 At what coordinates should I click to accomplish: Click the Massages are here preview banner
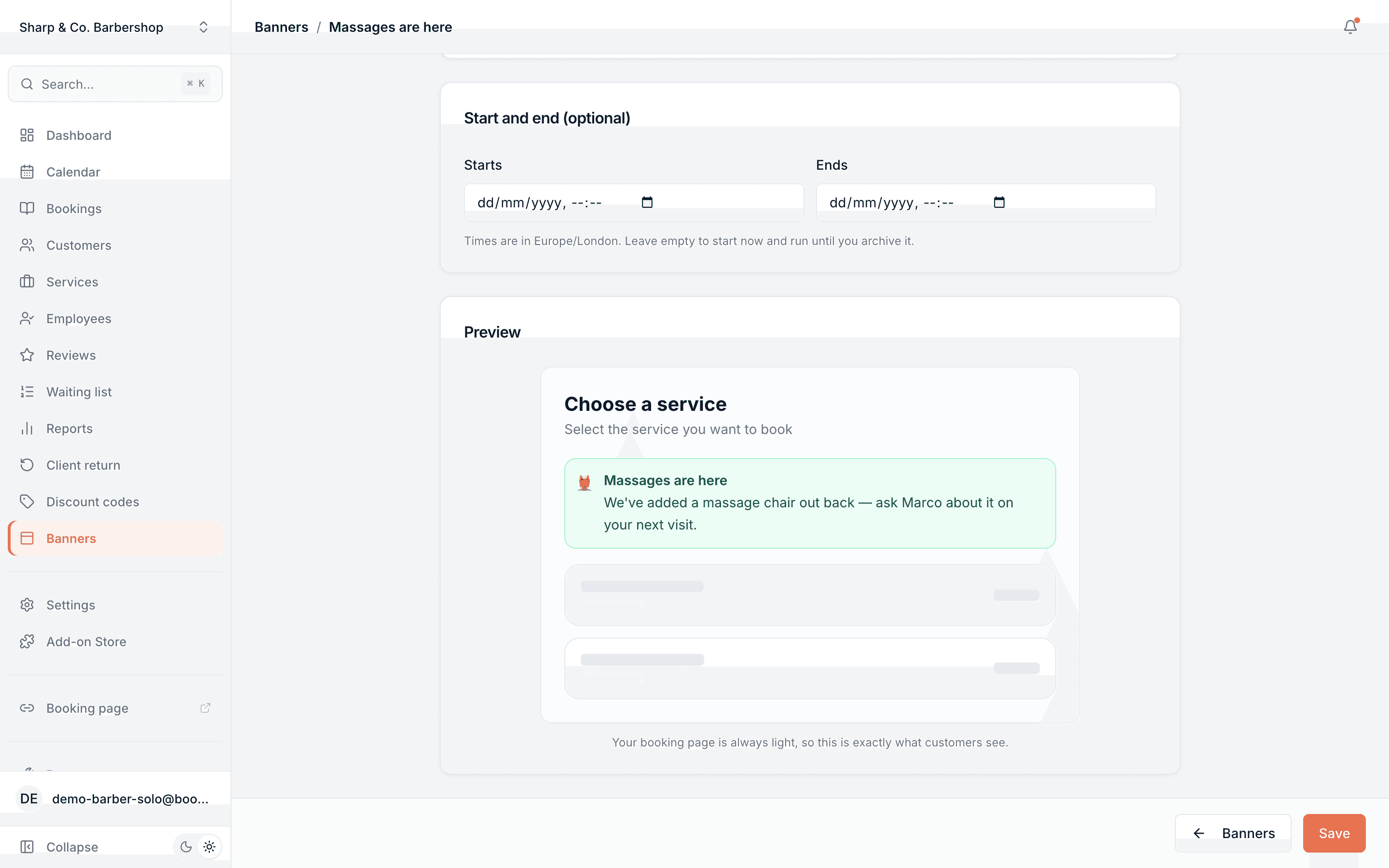[x=810, y=503]
